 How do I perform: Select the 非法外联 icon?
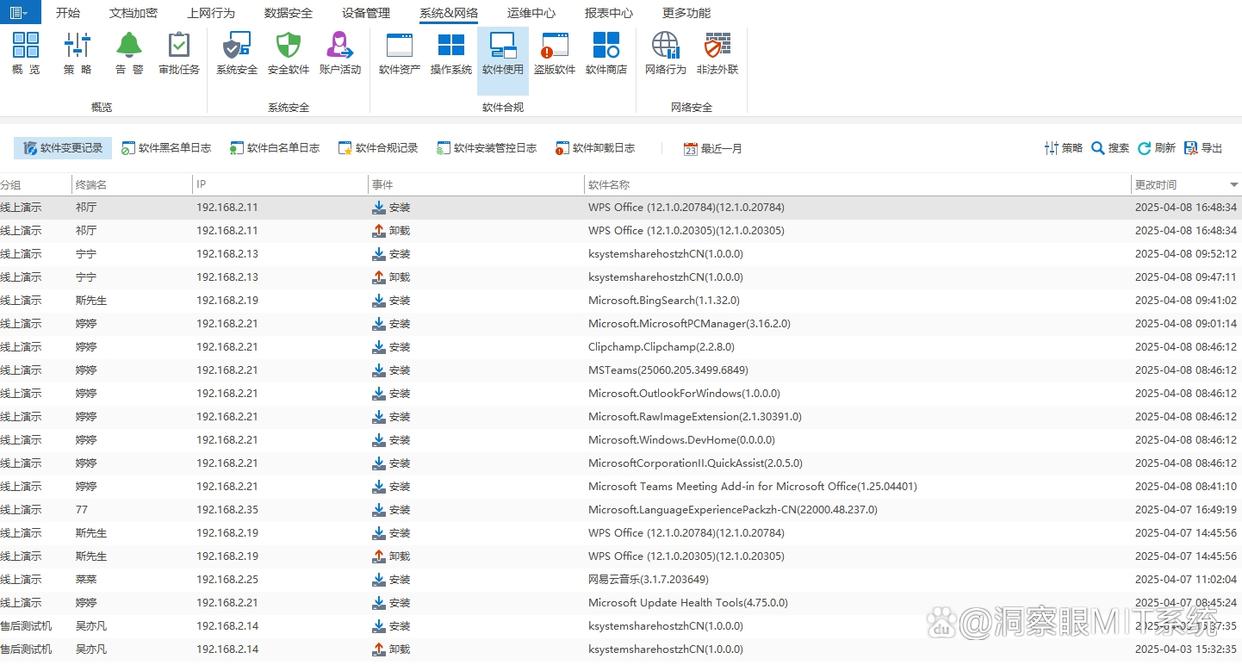717,55
